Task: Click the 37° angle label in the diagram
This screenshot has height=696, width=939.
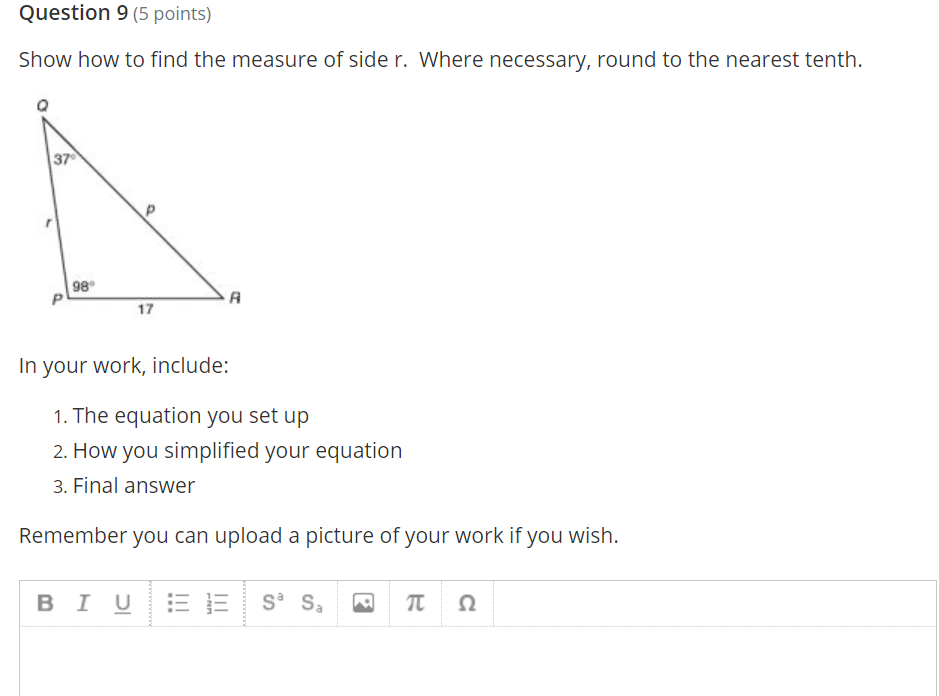Action: coord(64,159)
